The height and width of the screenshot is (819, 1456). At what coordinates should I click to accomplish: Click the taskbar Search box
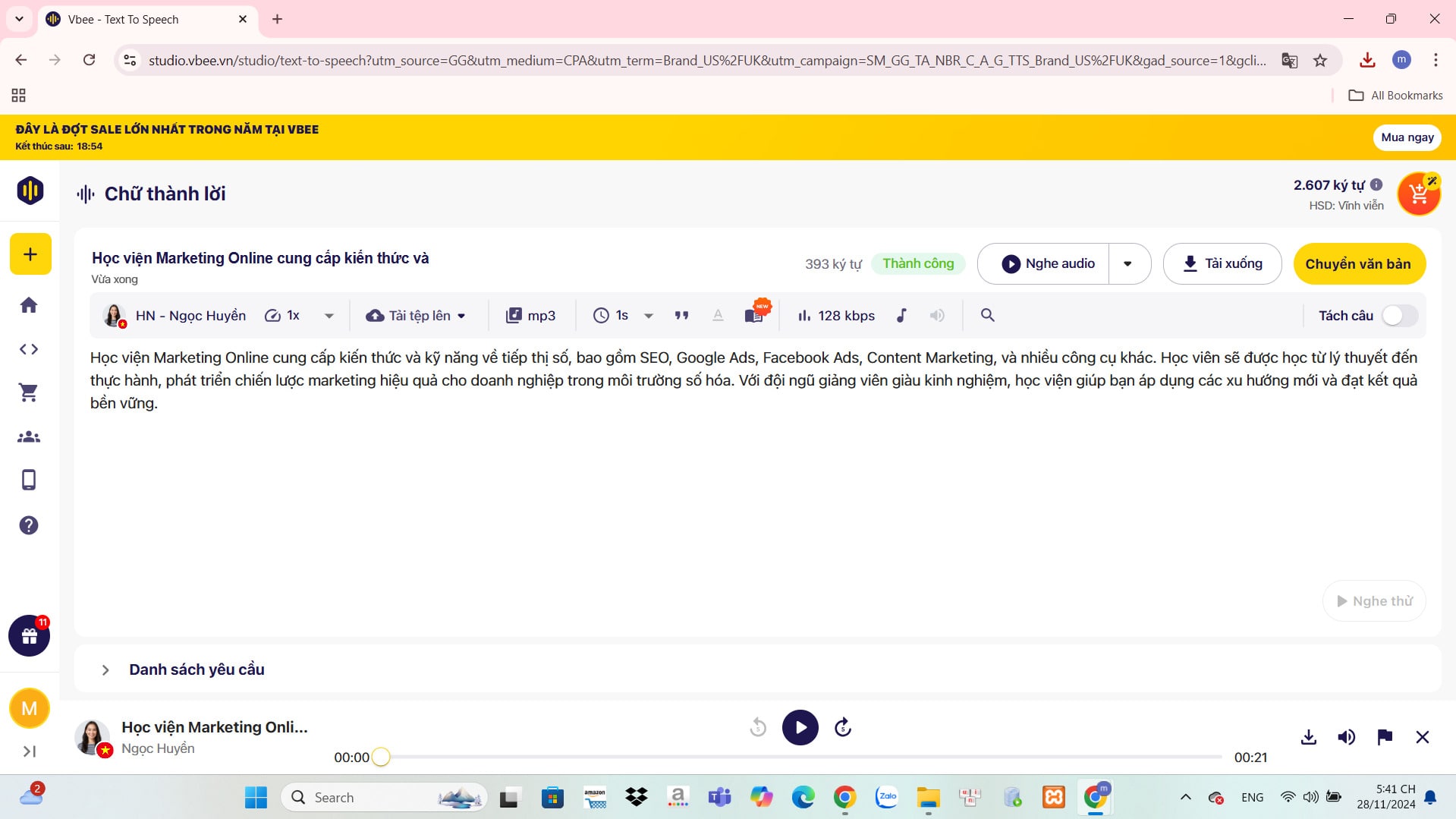click(x=385, y=797)
